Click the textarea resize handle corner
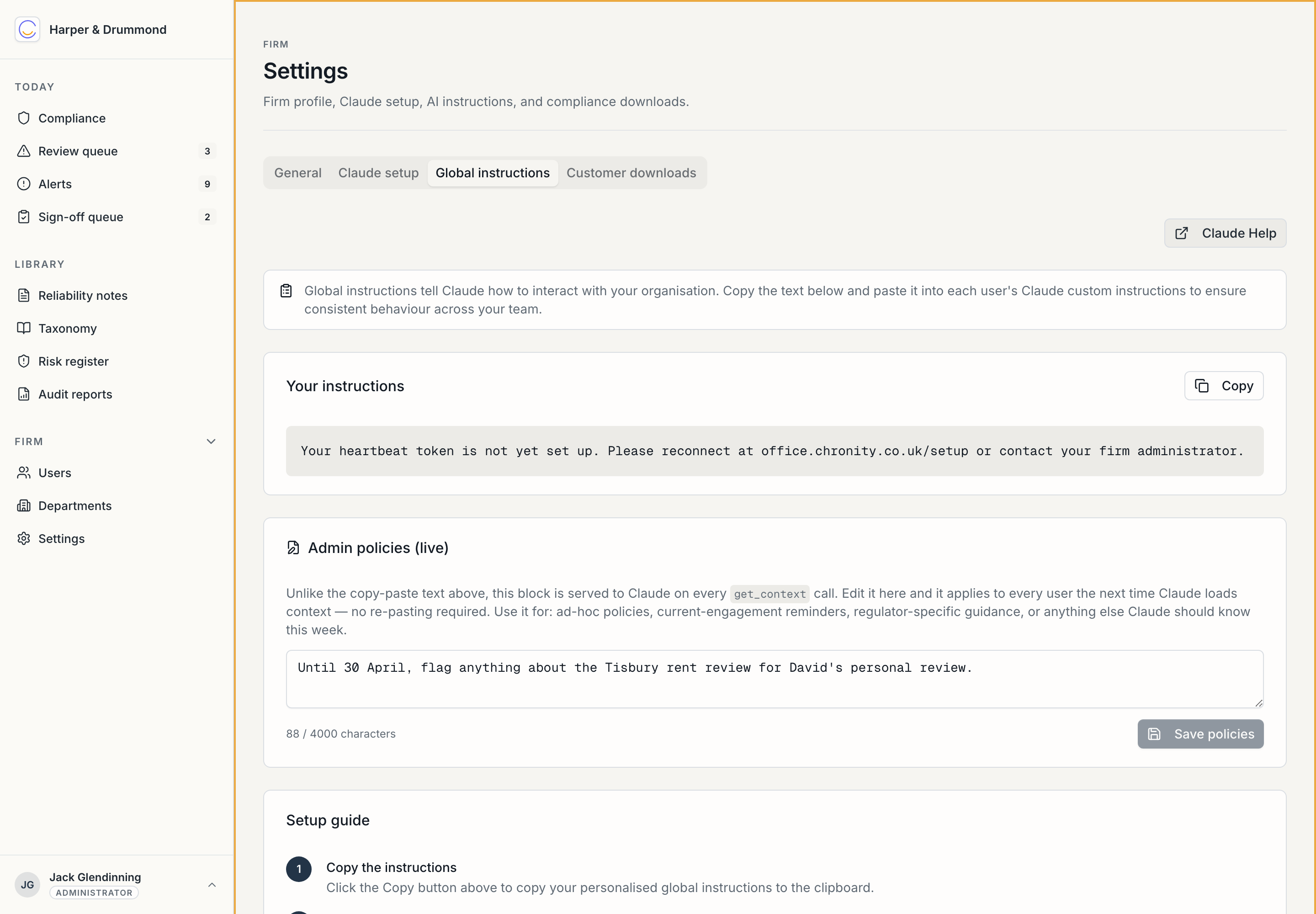The height and width of the screenshot is (914, 1316). [1258, 703]
